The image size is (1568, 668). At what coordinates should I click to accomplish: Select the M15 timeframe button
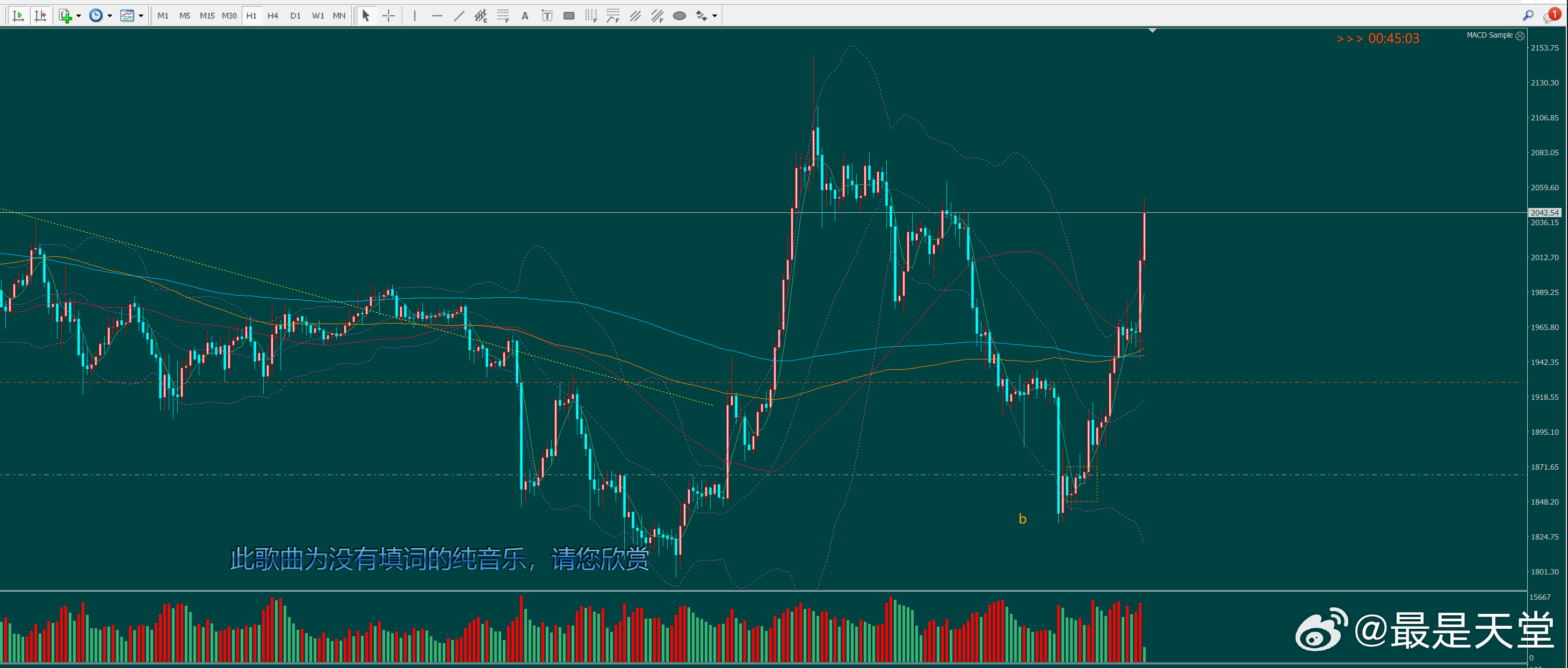207,16
